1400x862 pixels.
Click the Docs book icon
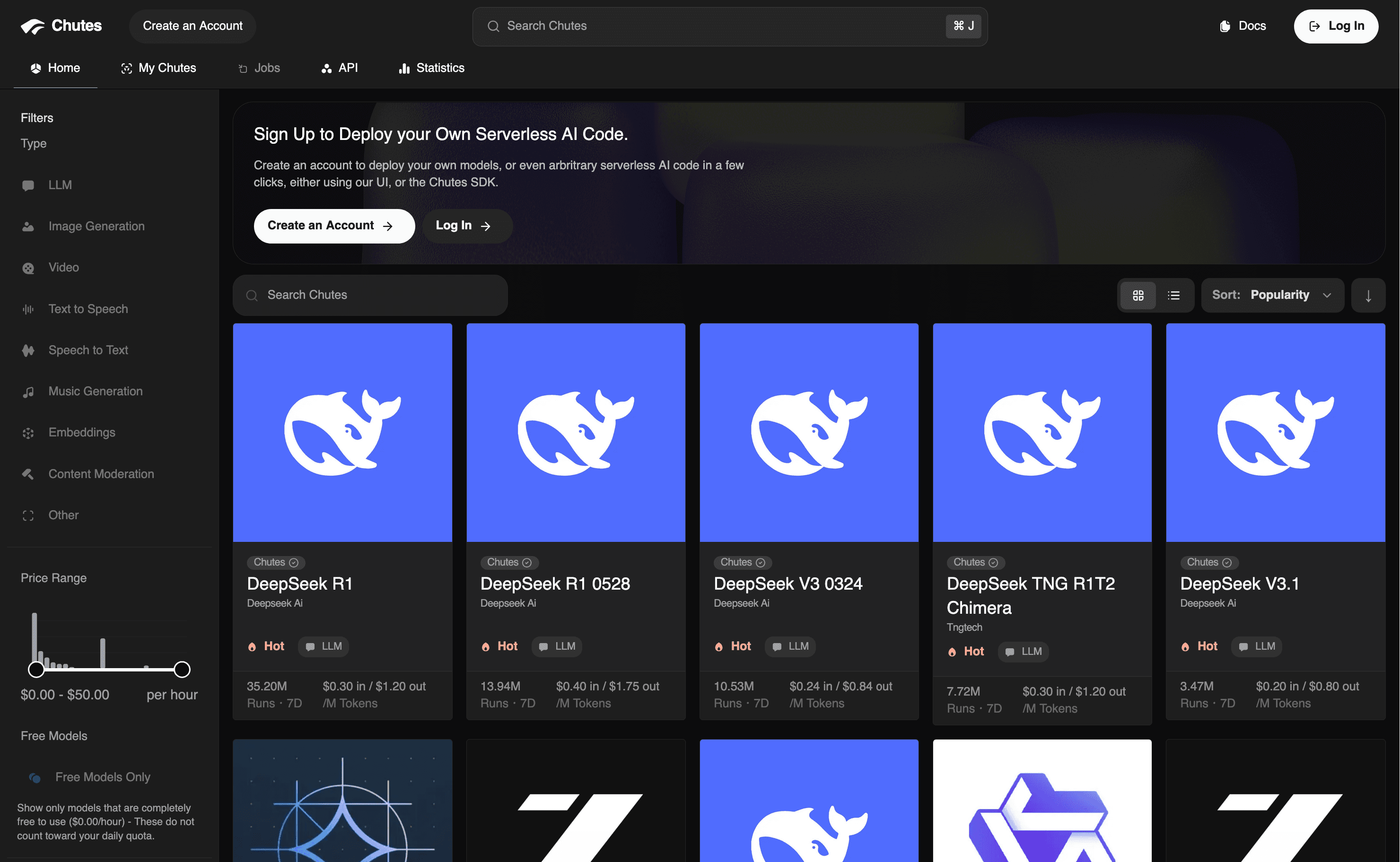[x=1225, y=26]
